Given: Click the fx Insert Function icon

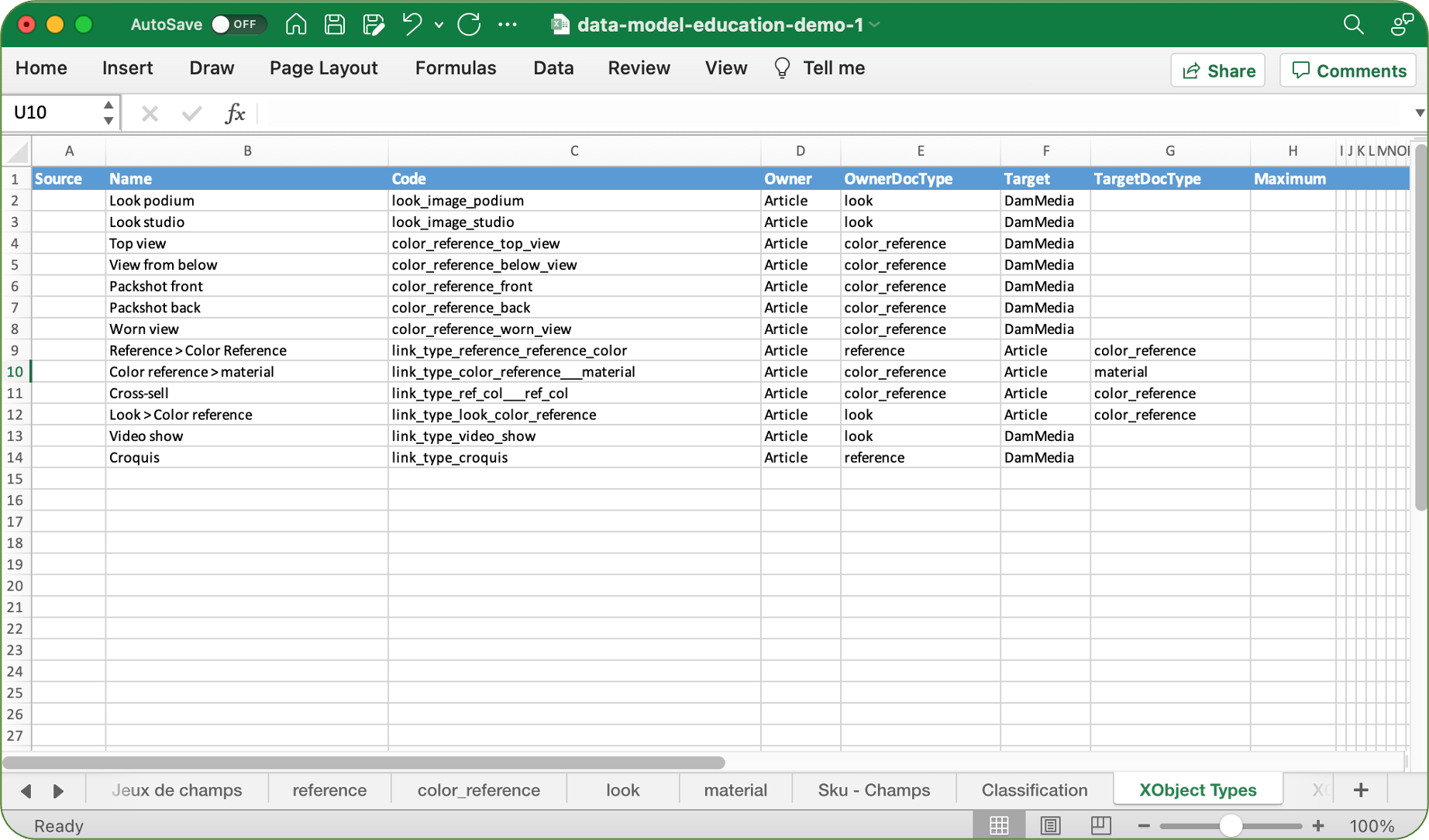Looking at the screenshot, I should (235, 114).
